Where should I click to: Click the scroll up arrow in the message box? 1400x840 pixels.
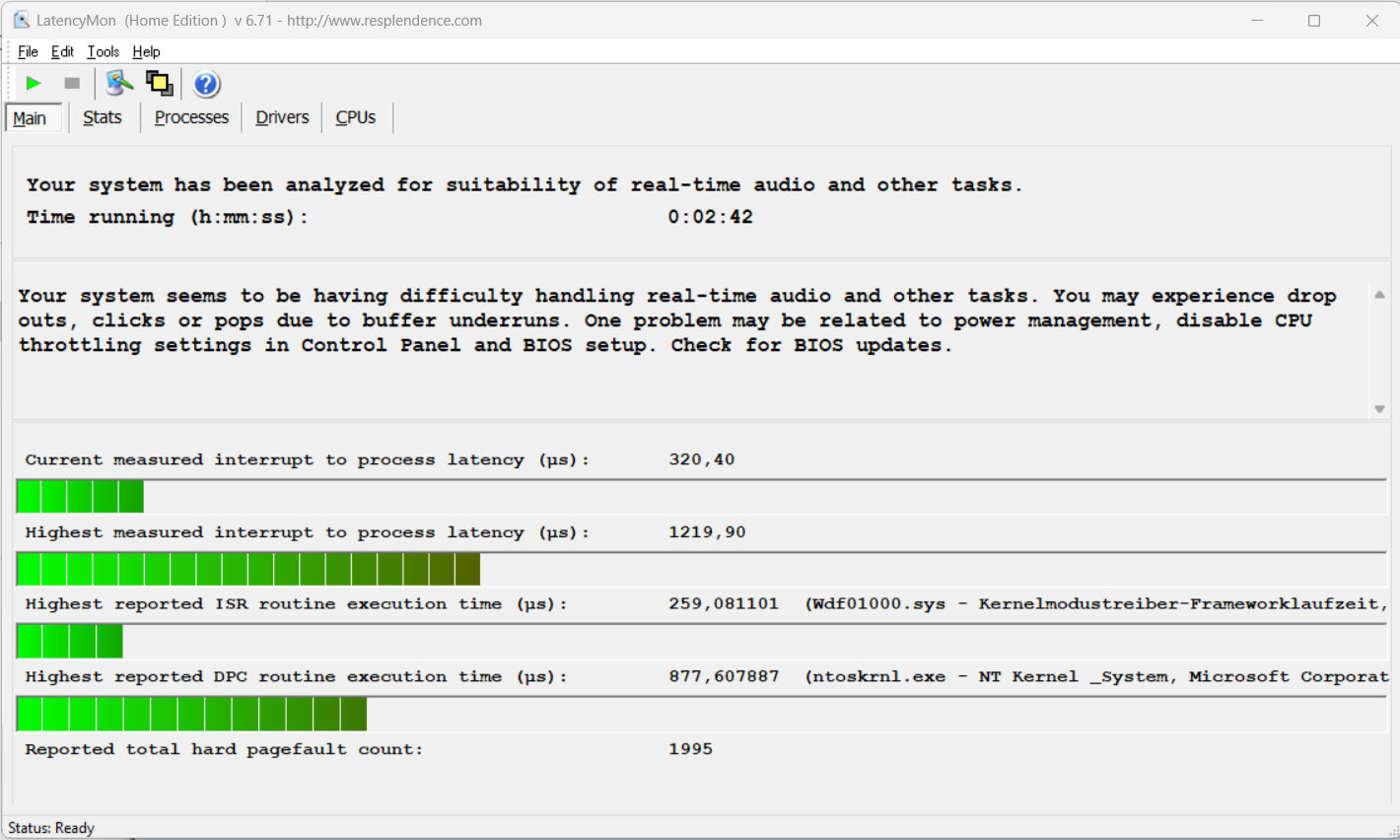(1379, 295)
